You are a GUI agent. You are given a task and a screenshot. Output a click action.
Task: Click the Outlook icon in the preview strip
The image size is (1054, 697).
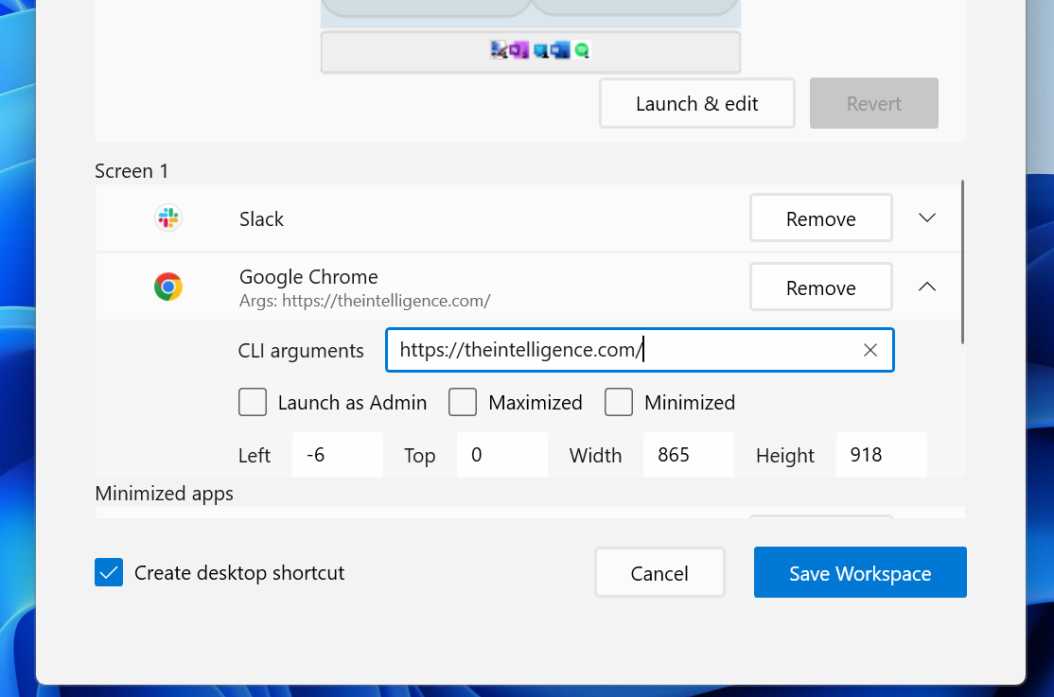(x=559, y=49)
